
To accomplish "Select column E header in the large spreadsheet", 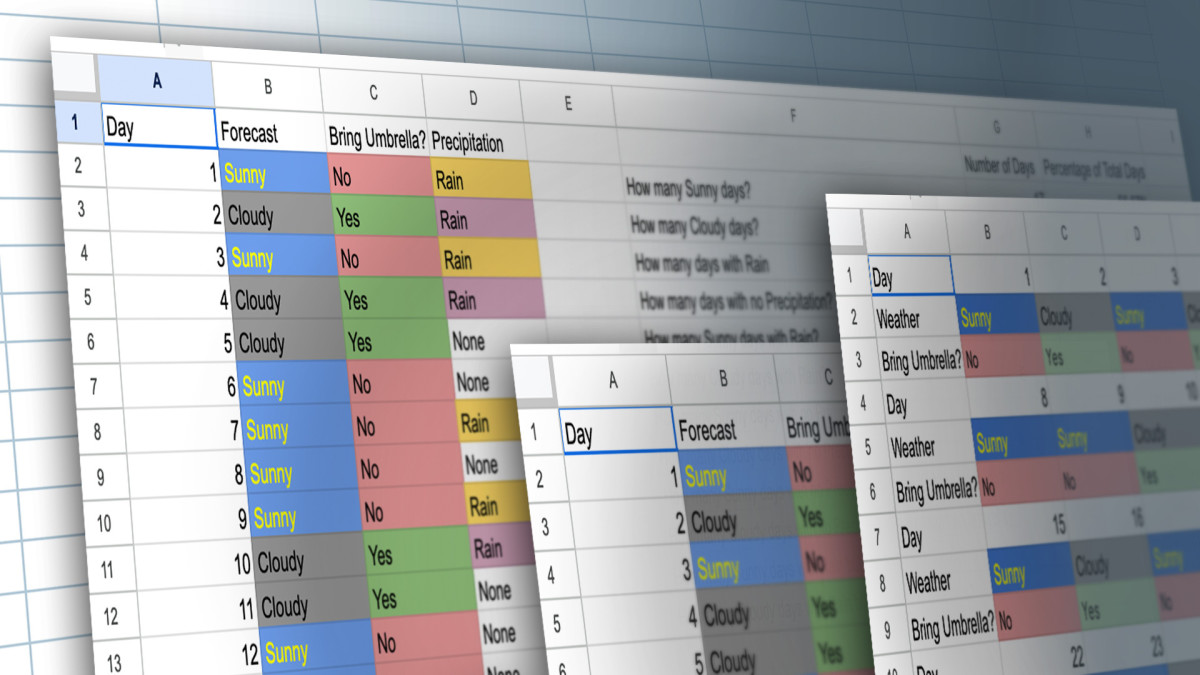I will coord(567,104).
